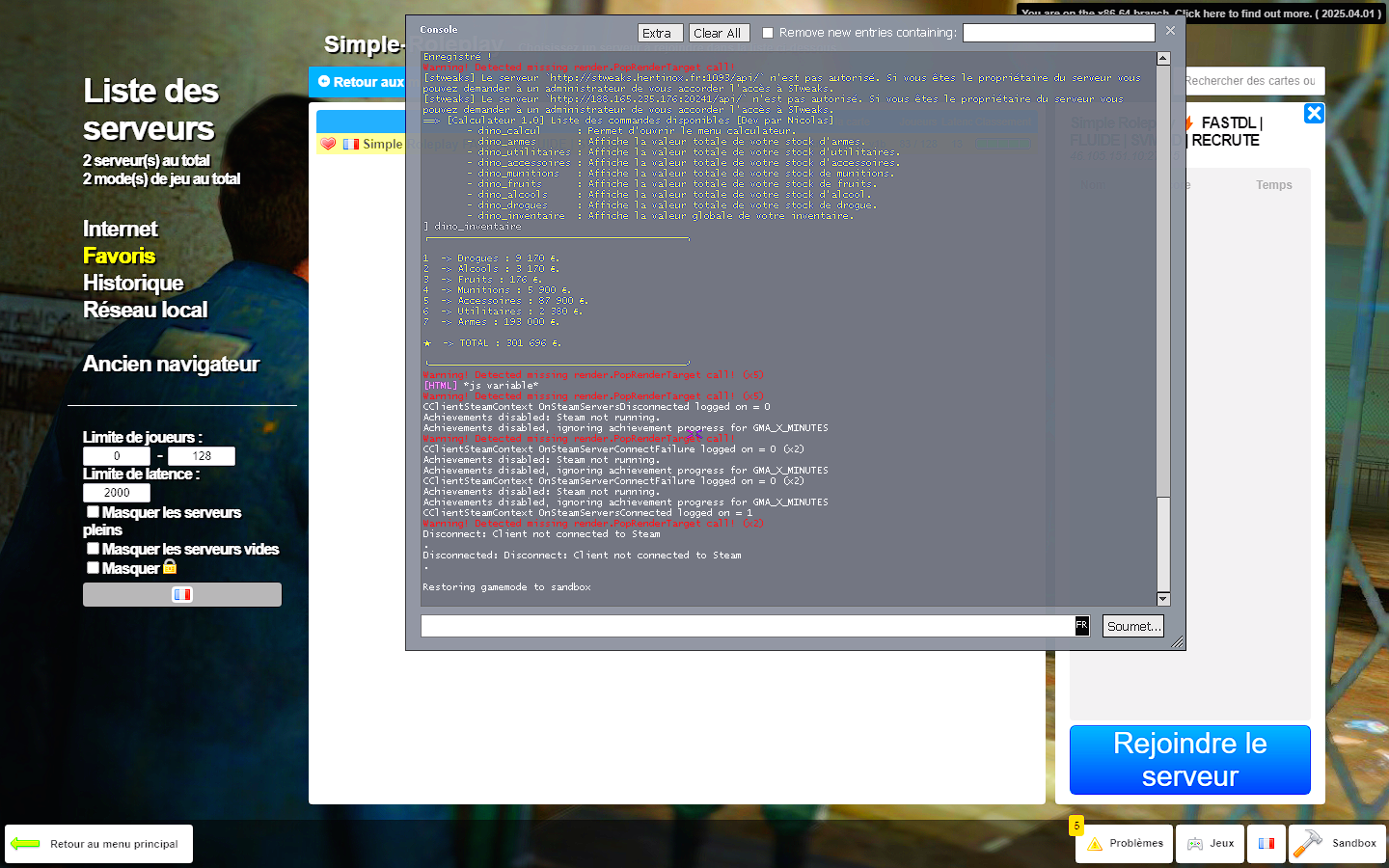The height and width of the screenshot is (868, 1389).
Task: Click console scrollbar up arrow
Action: point(1163,58)
